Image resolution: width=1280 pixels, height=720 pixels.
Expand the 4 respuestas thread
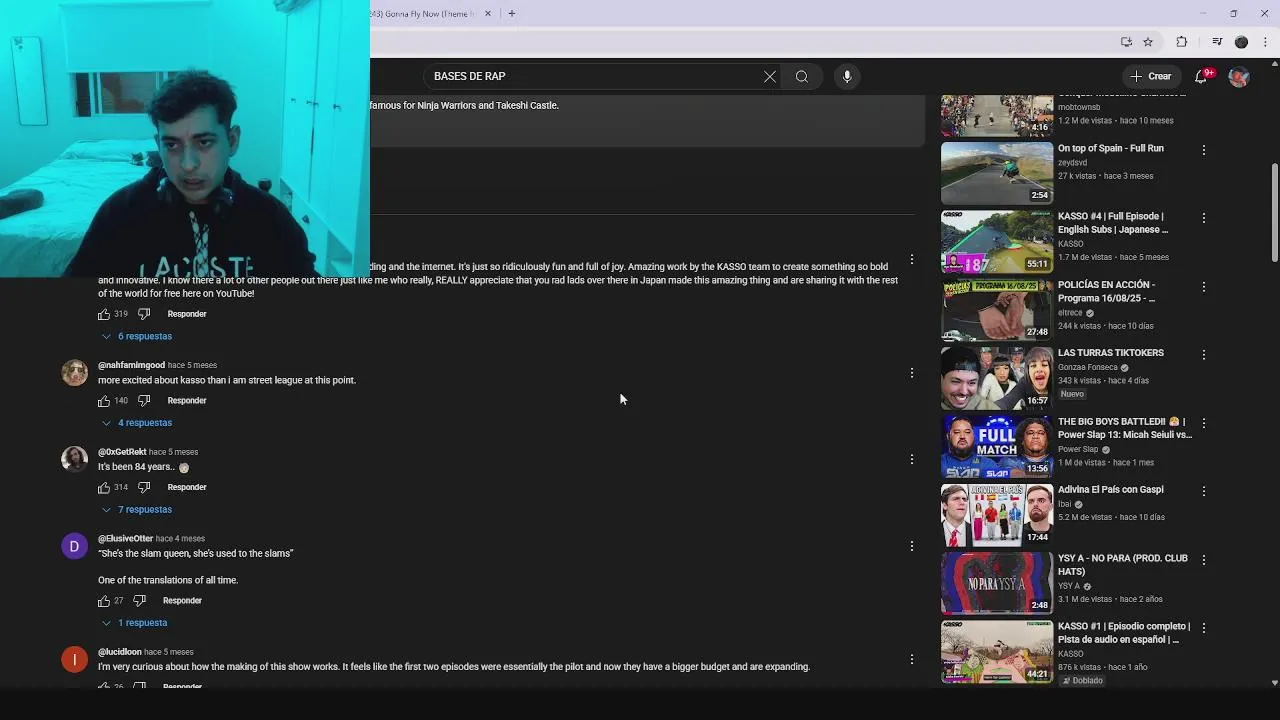137,423
